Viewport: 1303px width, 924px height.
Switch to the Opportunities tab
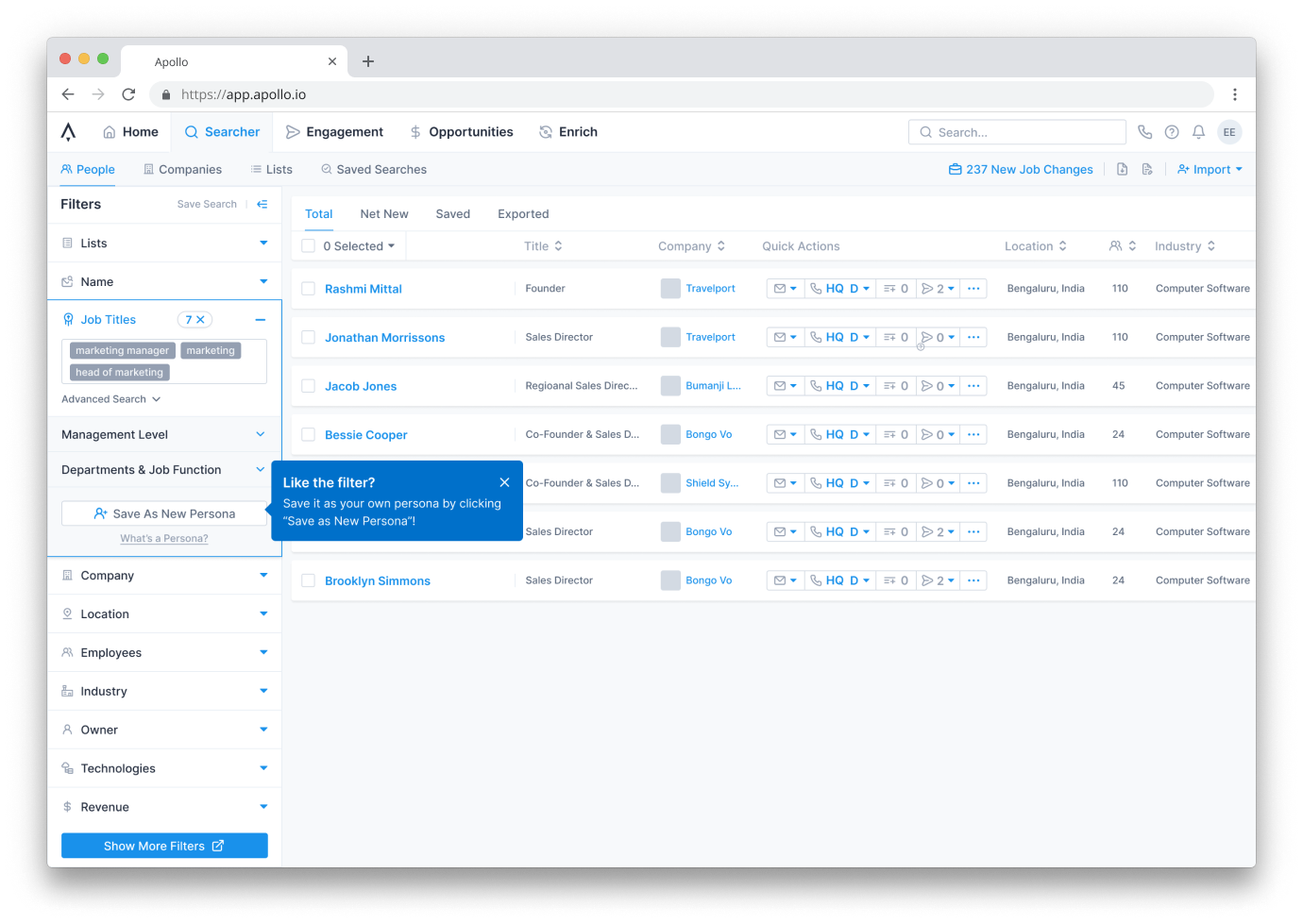point(461,132)
